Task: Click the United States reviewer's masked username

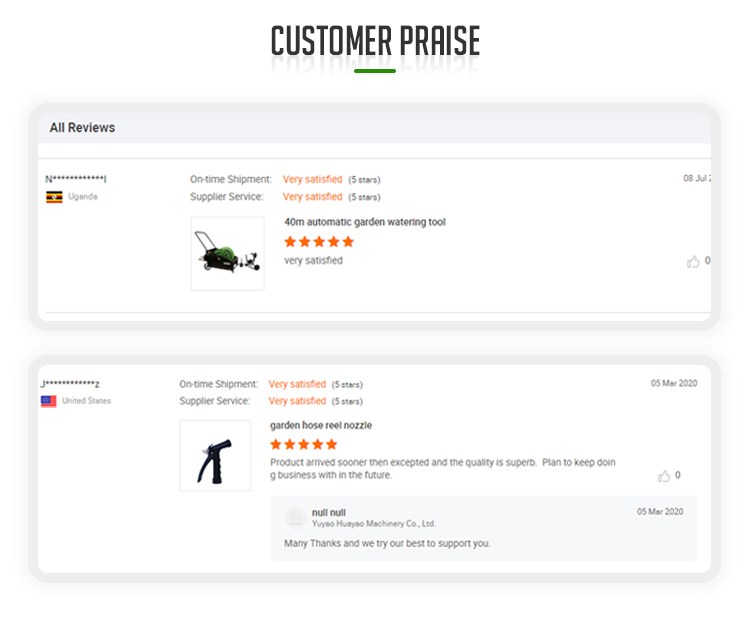Action: tap(70, 384)
